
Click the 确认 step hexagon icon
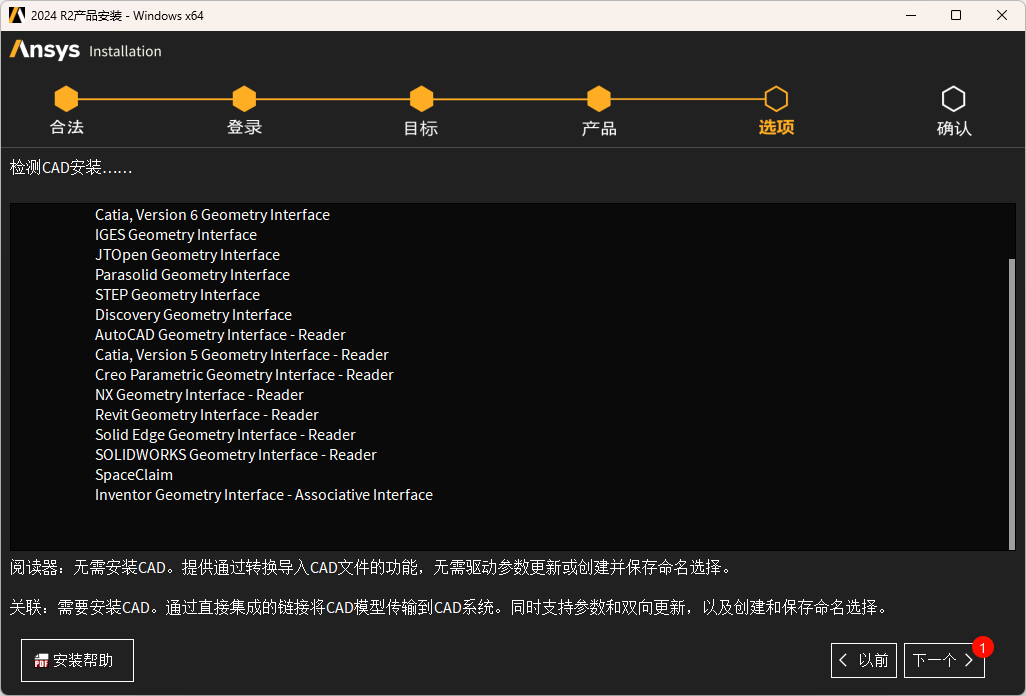tap(954, 99)
